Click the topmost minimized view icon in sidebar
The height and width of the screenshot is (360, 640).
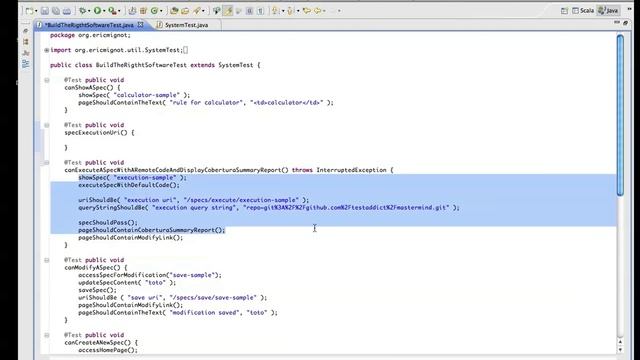[26, 31]
